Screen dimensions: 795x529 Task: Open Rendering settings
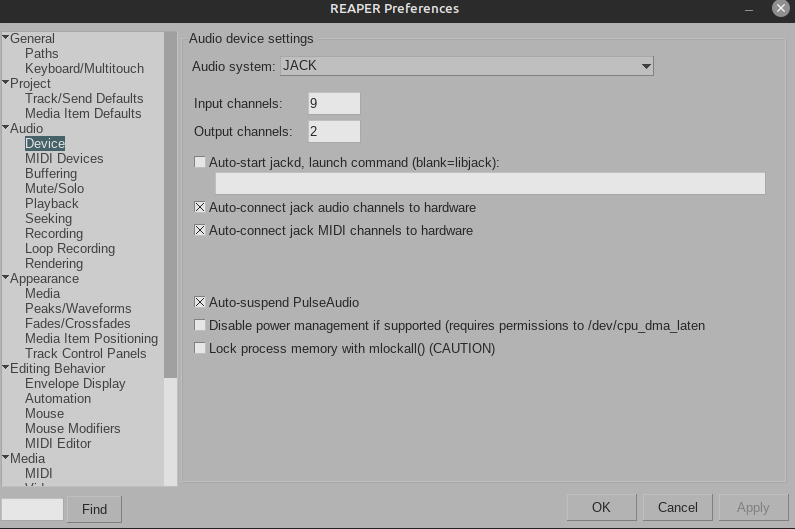54,263
